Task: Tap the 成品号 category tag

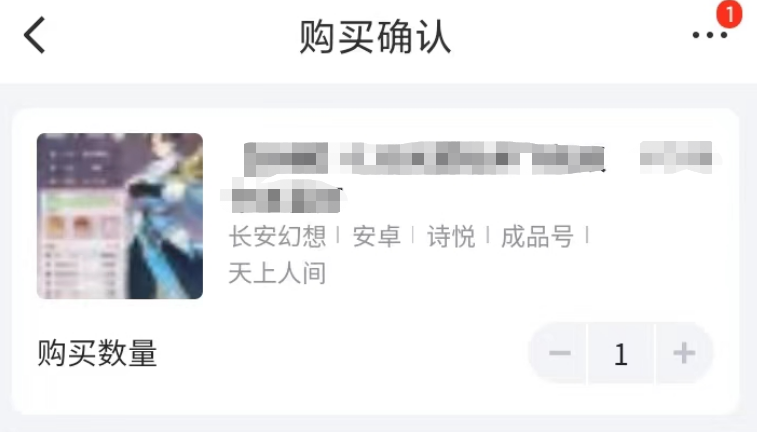Action: pos(537,237)
